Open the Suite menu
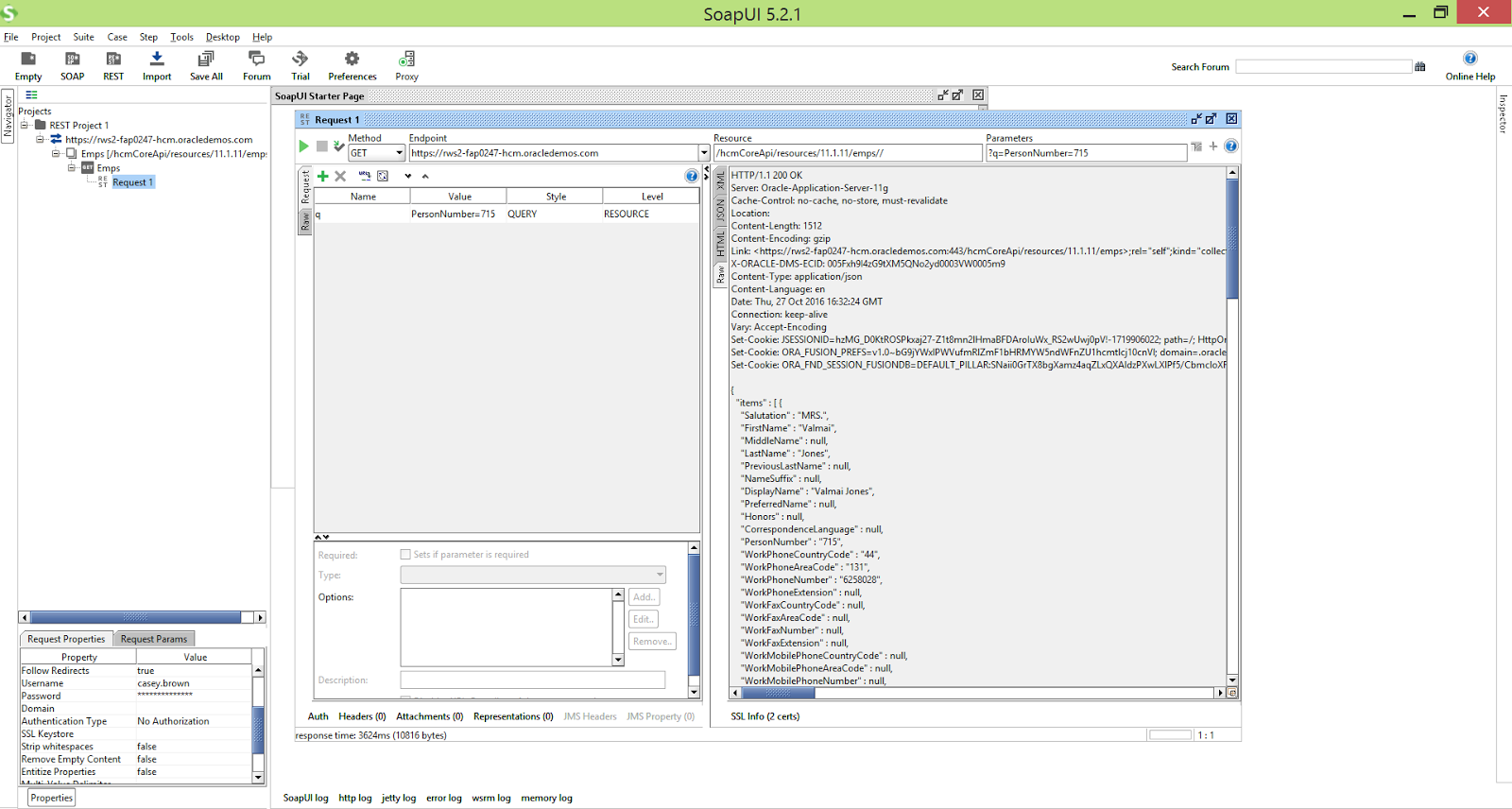This screenshot has width=1512, height=809. click(83, 37)
